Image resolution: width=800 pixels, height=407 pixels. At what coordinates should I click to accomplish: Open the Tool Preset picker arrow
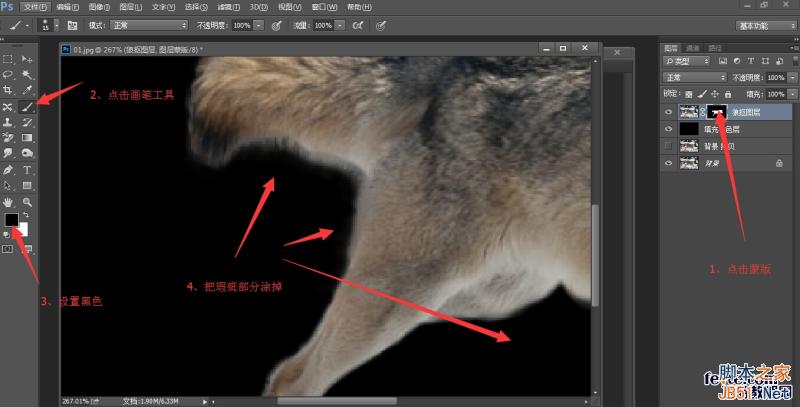point(27,26)
